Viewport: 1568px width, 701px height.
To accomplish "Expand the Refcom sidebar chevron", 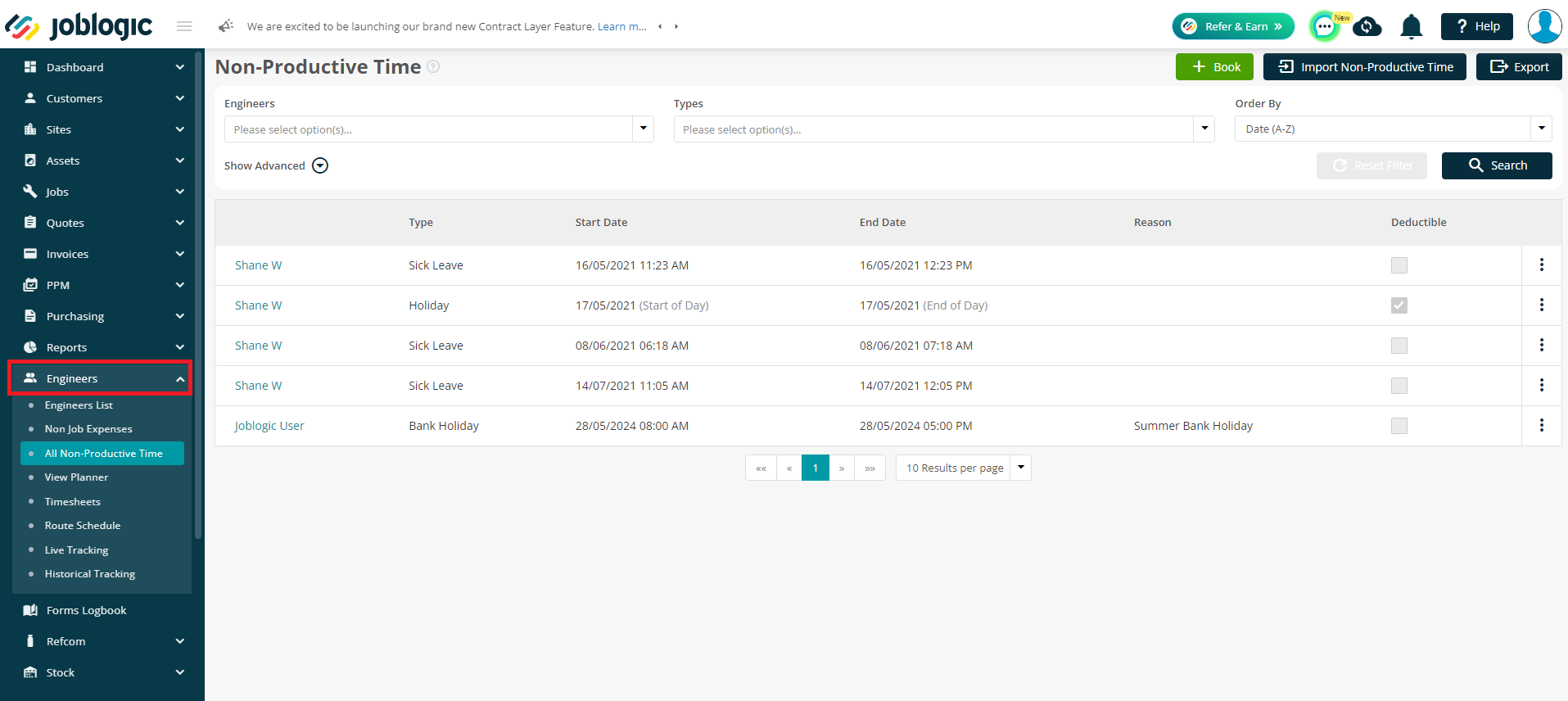I will click(180, 641).
